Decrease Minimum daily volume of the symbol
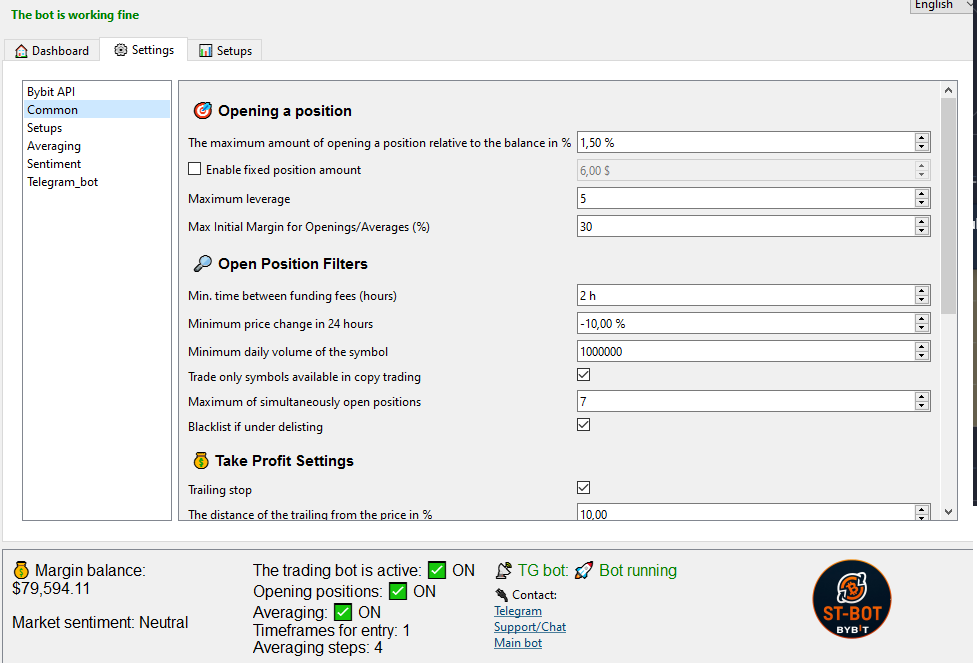This screenshot has height=663, width=977. pyautogui.click(x=922, y=356)
